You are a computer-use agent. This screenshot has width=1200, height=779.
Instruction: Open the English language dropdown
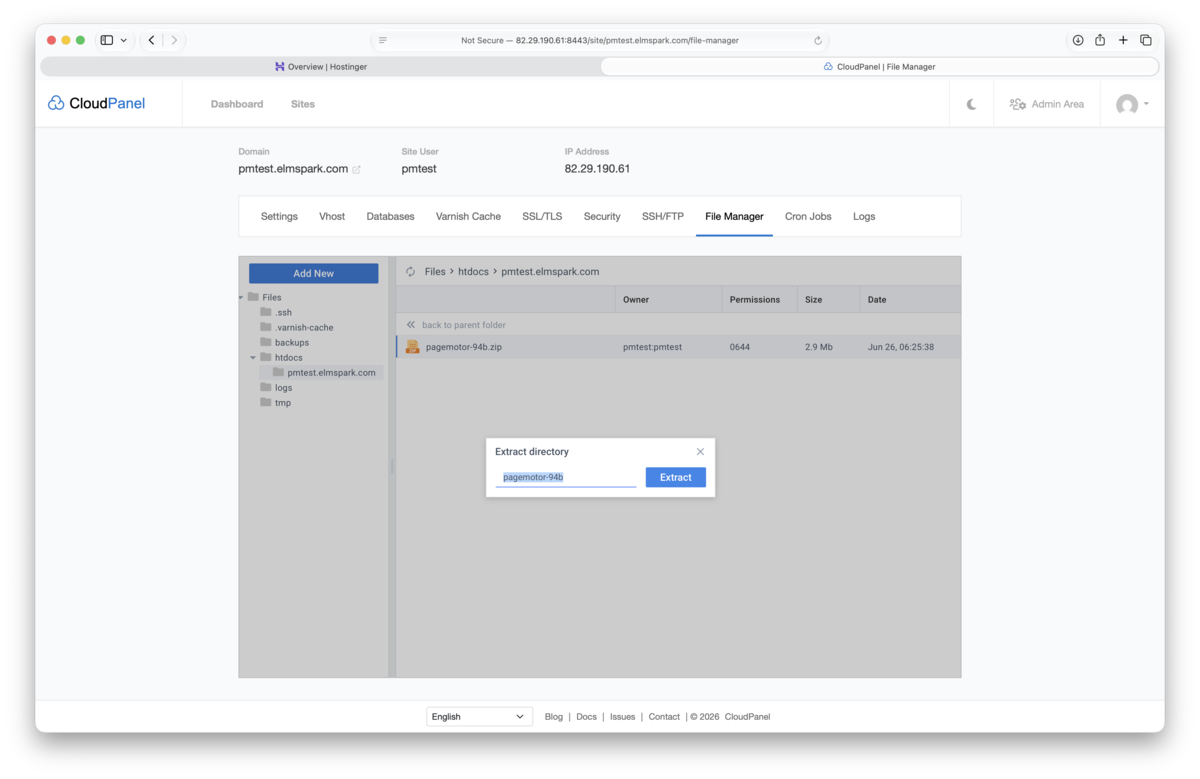pos(479,716)
